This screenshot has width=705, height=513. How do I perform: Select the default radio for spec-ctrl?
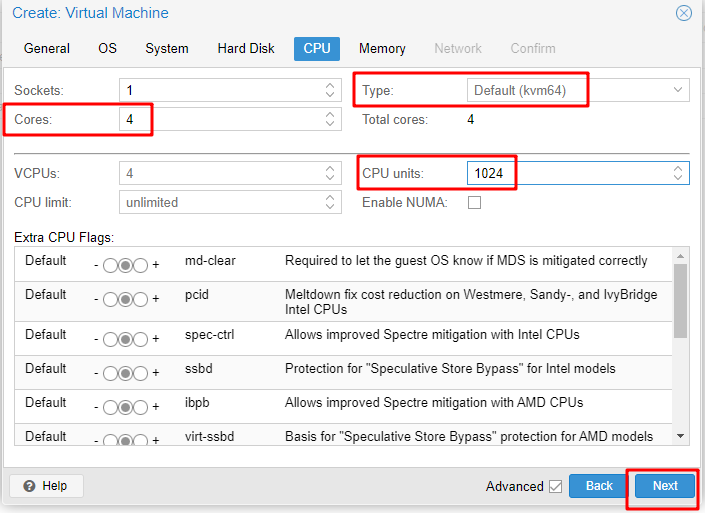click(x=125, y=340)
